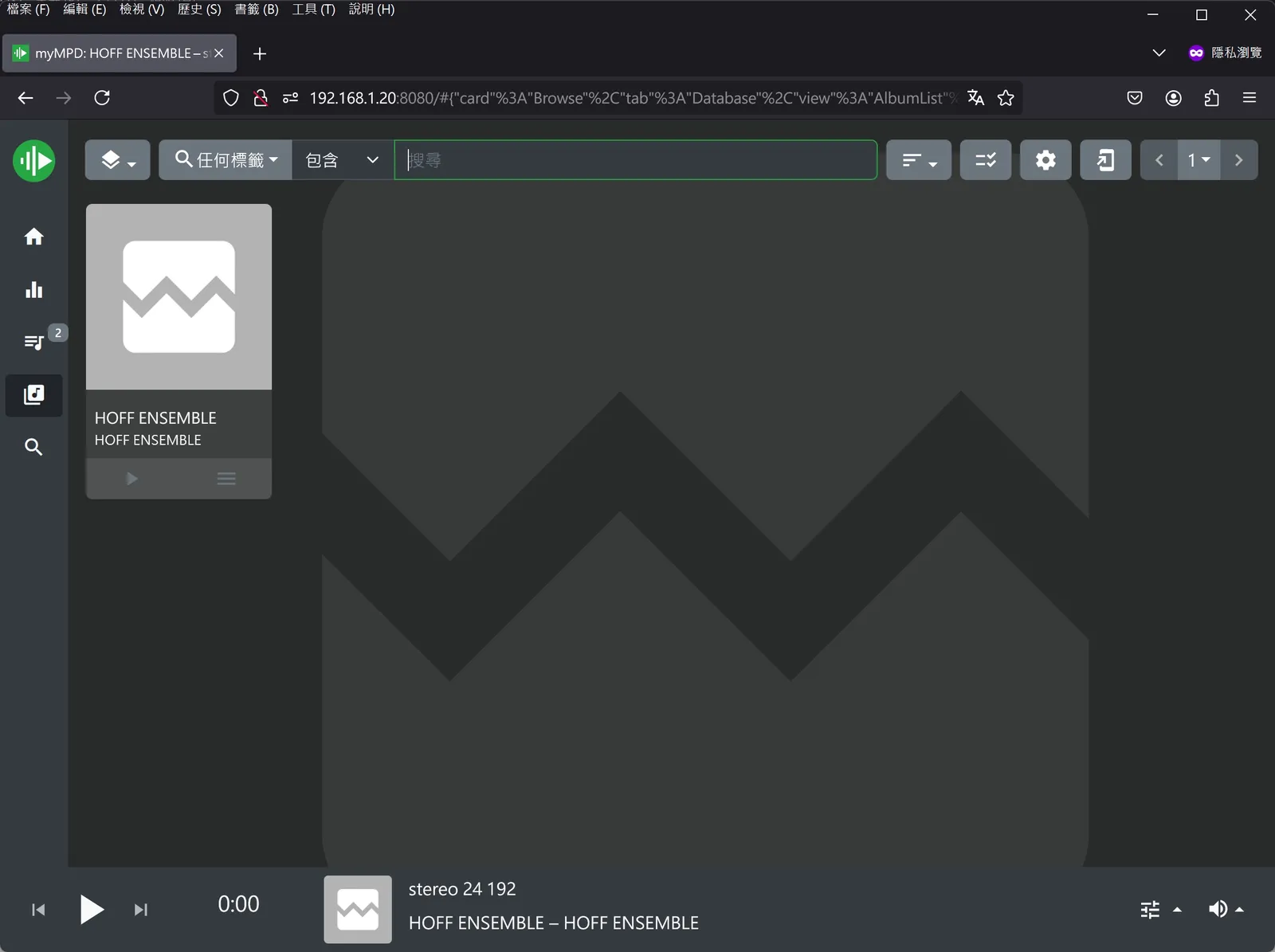Bookmark this page with the star icon
The width and height of the screenshot is (1275, 952).
point(1006,98)
